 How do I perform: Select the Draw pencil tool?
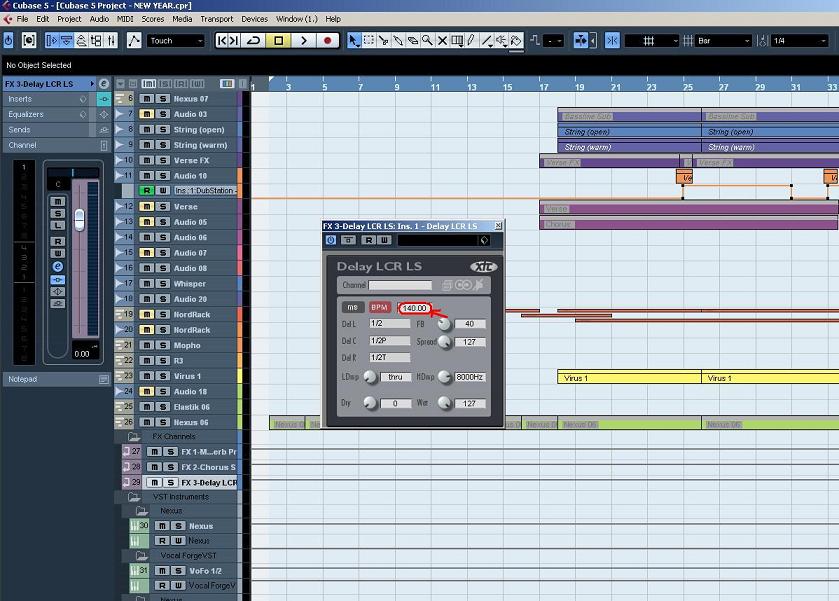[x=471, y=41]
